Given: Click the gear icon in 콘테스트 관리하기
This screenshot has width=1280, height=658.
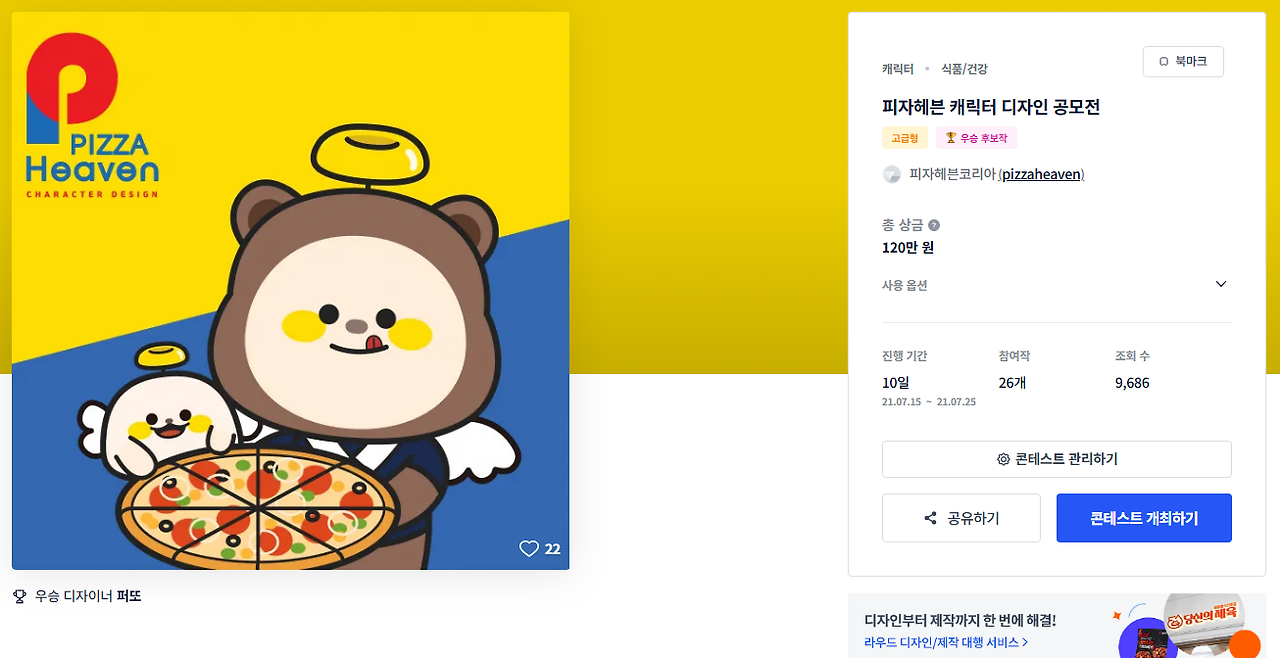Looking at the screenshot, I should coord(1003,459).
